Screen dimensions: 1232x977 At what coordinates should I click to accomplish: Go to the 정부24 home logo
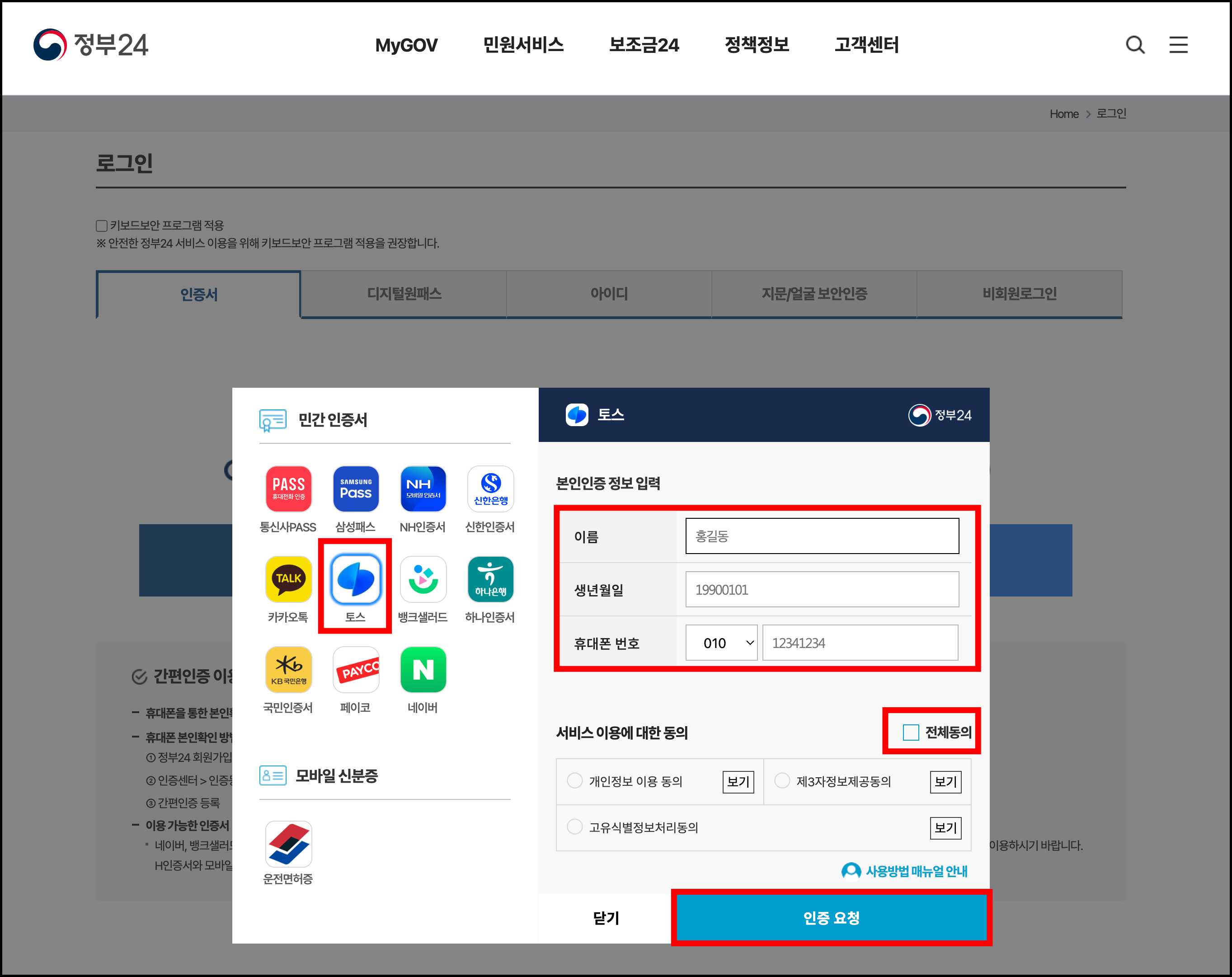(x=91, y=45)
